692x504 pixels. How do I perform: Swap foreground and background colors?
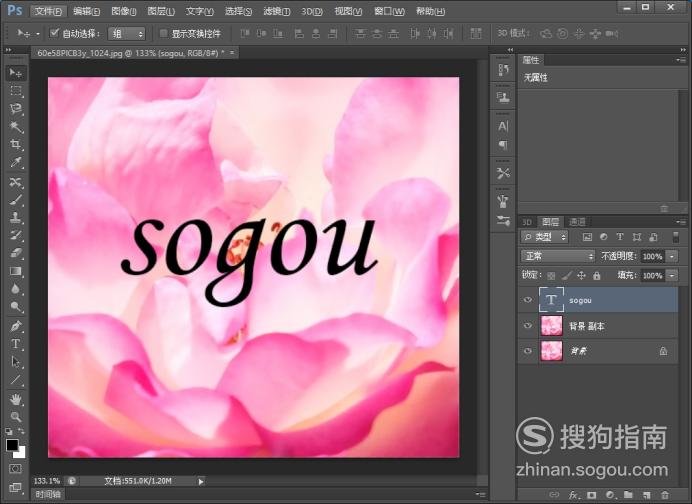pos(21,432)
